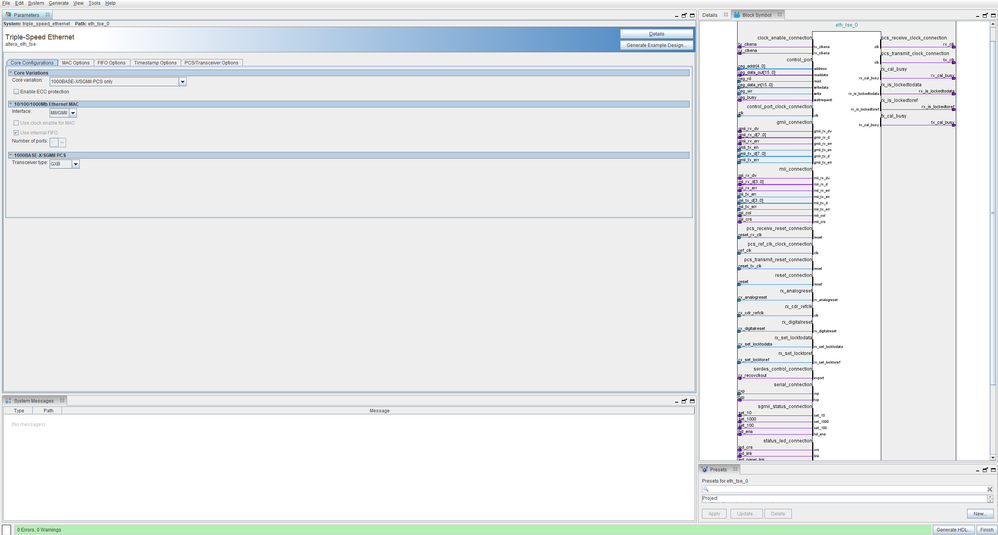Switch to the Timestamp Options tab

point(155,63)
